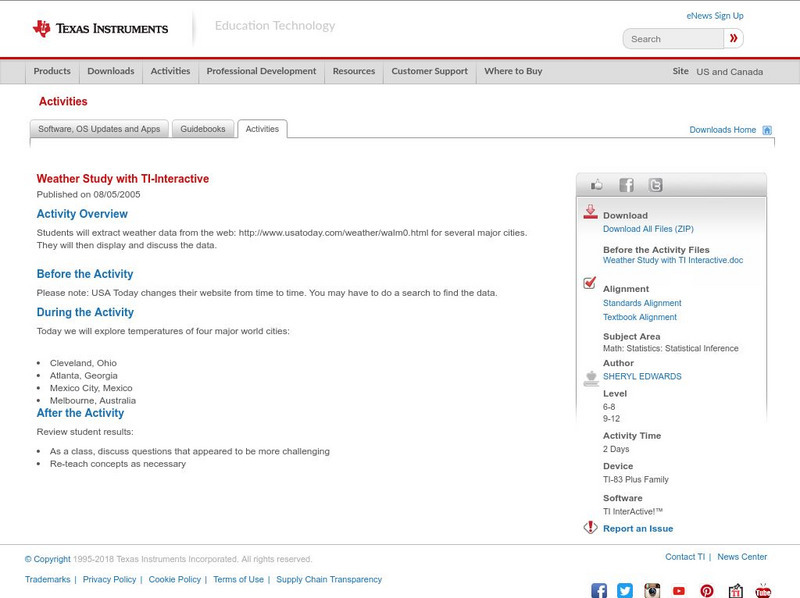Image resolution: width=800 pixels, height=598 pixels.
Task: Open the Resources menu
Action: click(x=354, y=71)
